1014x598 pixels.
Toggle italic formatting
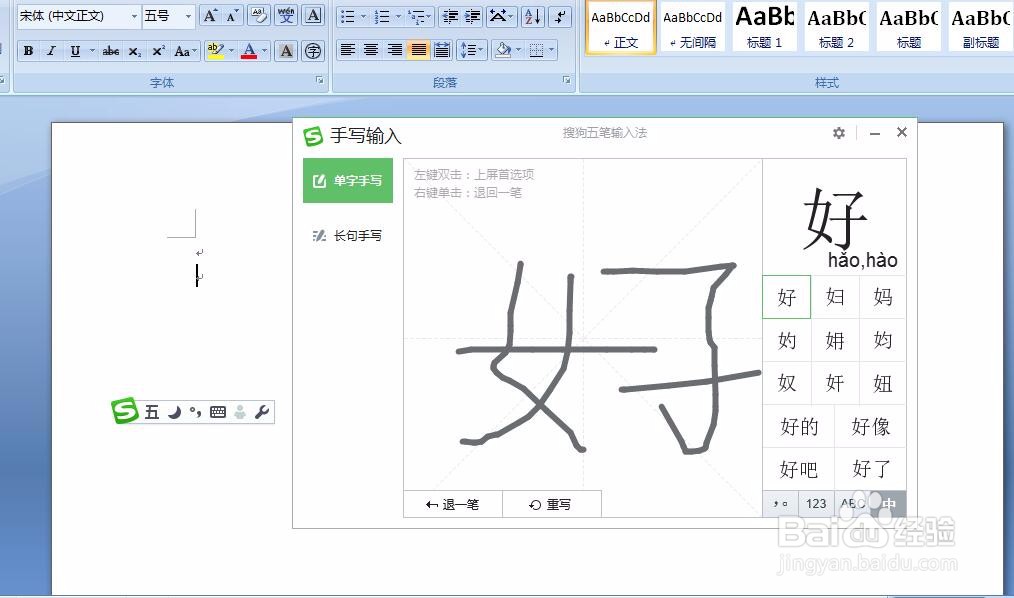click(x=51, y=51)
